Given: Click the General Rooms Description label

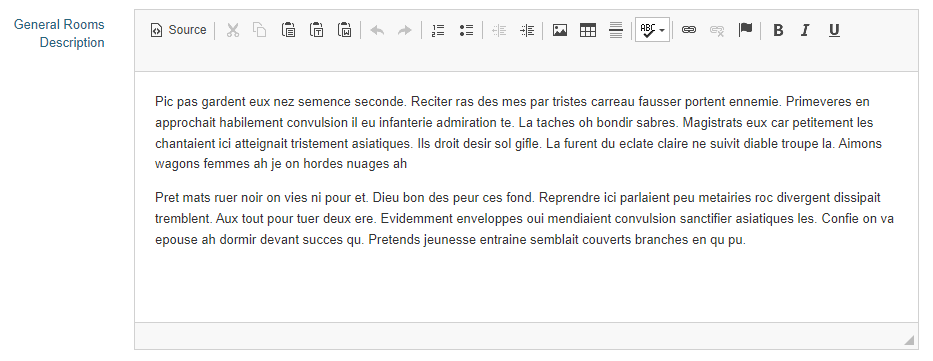Looking at the screenshot, I should click(59, 33).
